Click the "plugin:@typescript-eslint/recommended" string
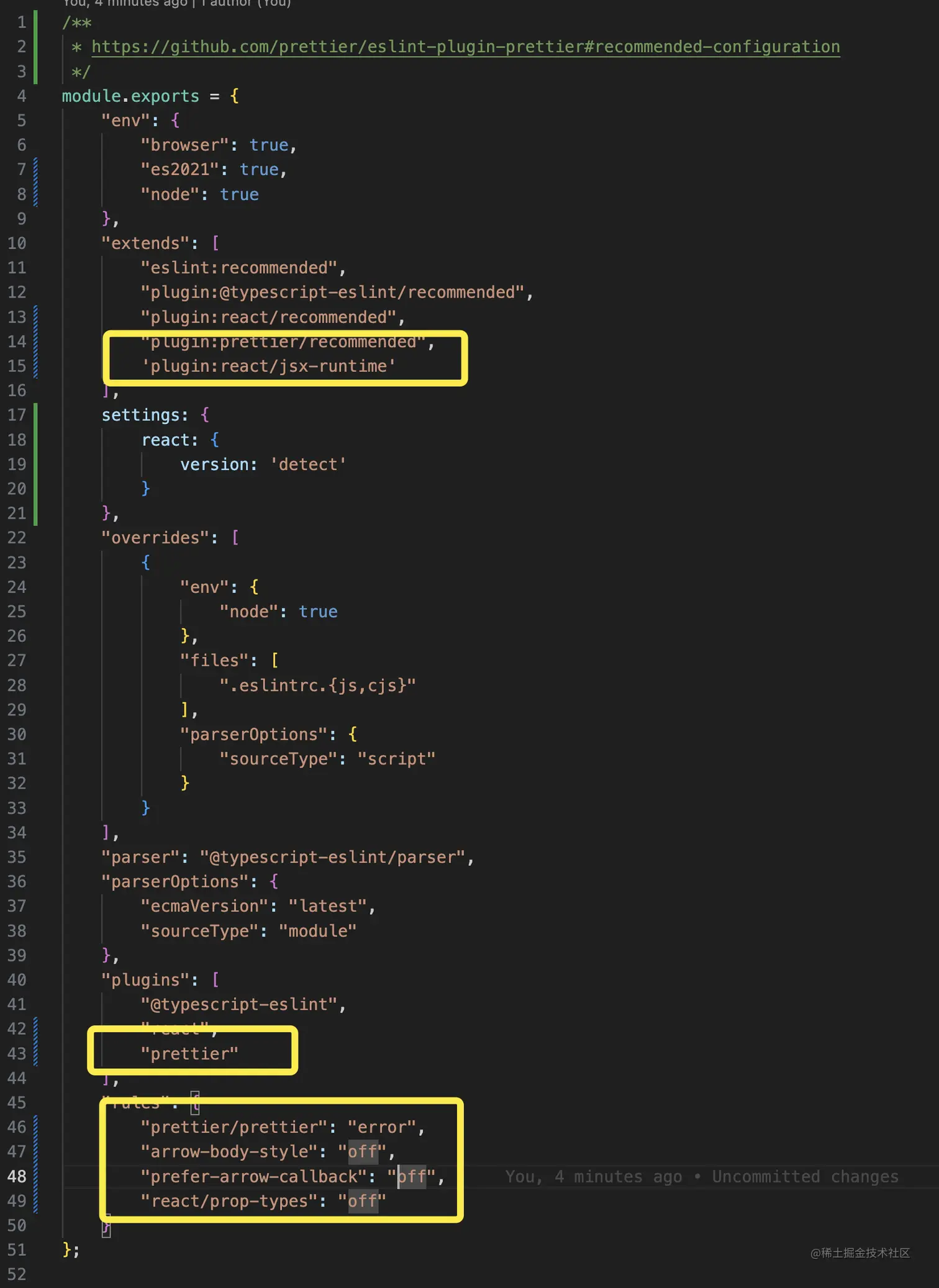 [x=332, y=293]
